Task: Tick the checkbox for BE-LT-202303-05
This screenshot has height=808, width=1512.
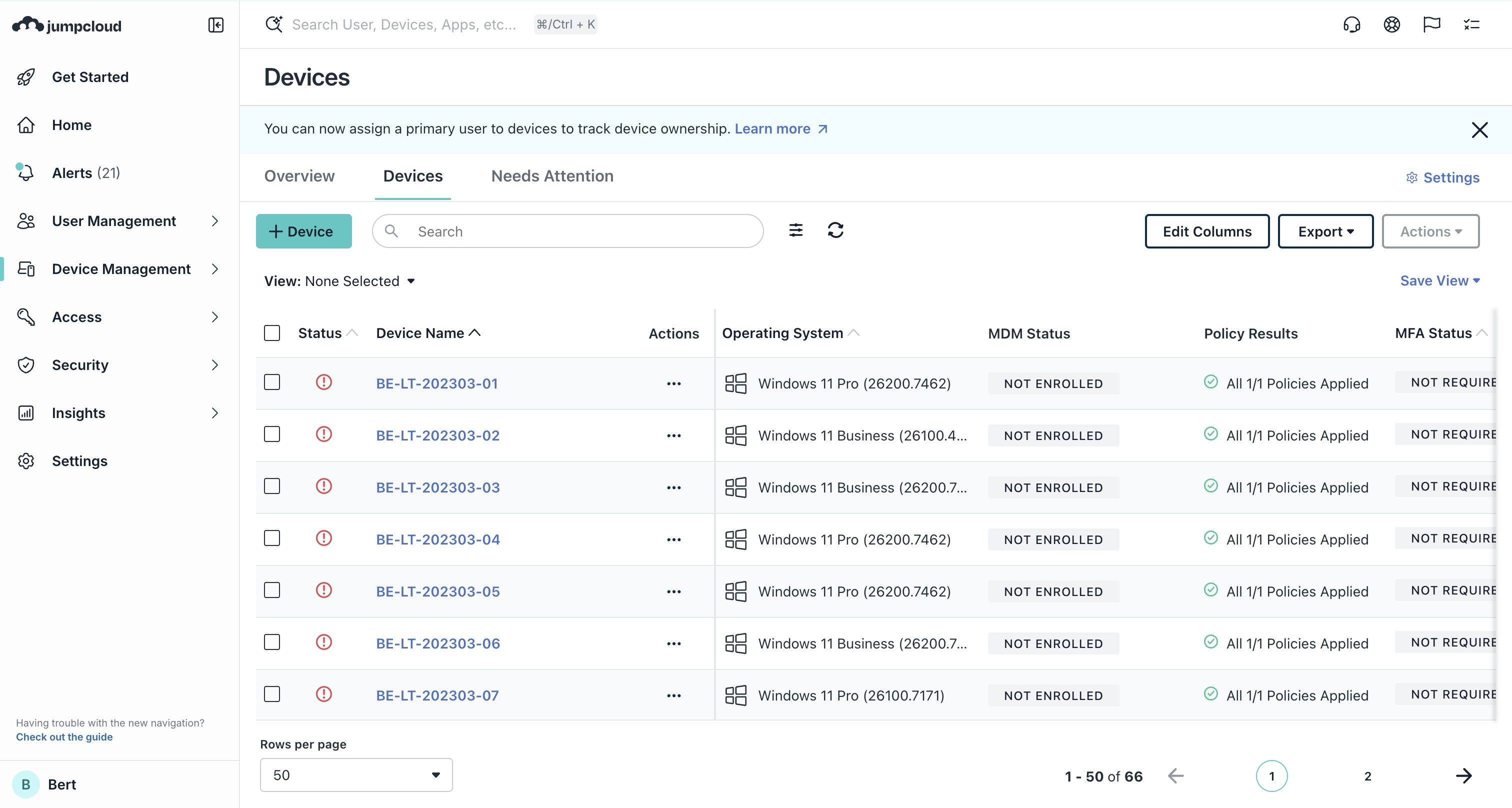Action: click(272, 590)
